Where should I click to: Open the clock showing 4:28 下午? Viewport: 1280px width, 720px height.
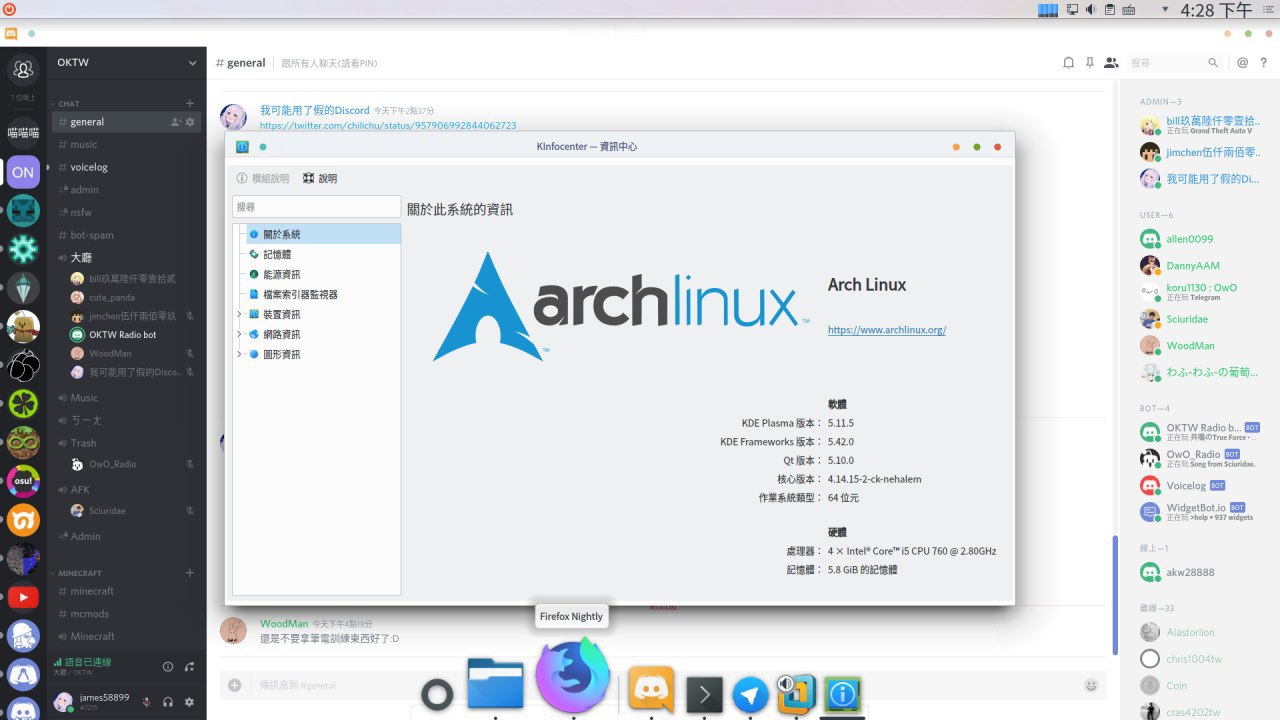[x=1216, y=10]
